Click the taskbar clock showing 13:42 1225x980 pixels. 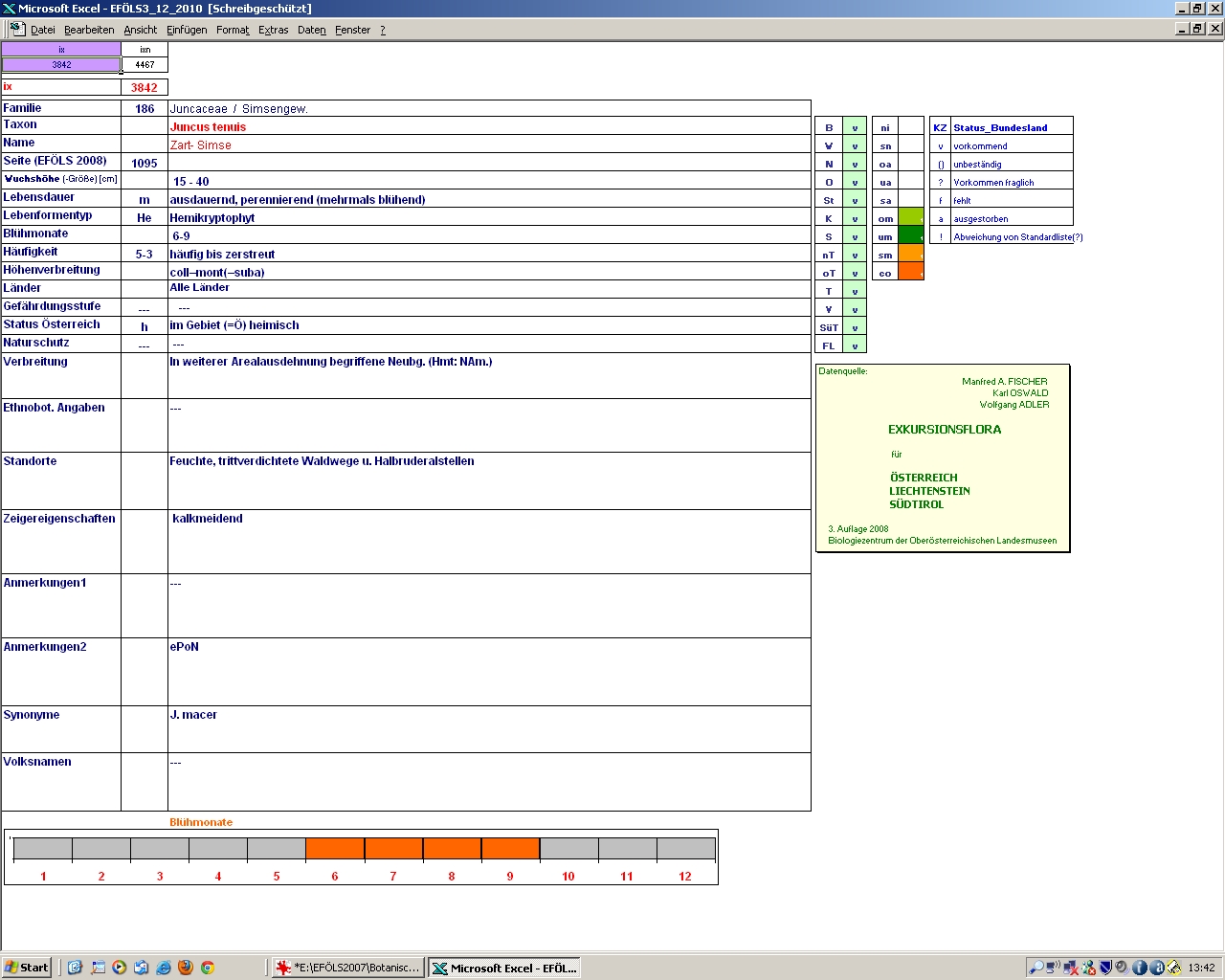[1201, 968]
